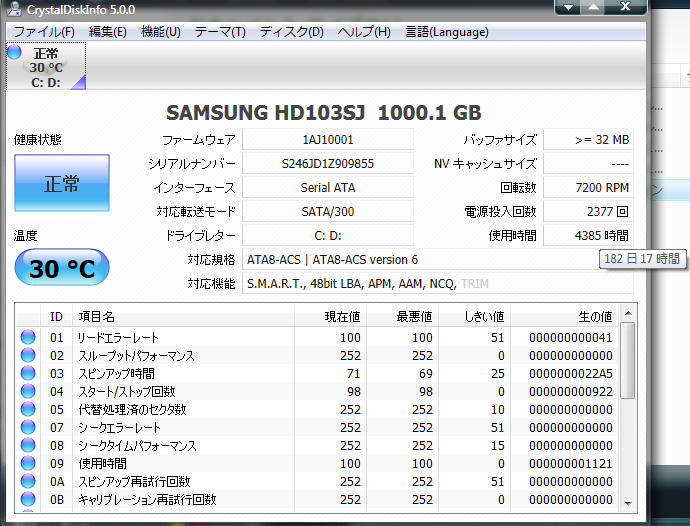
Task: Click the 生の値 column header
Action: tap(565, 316)
